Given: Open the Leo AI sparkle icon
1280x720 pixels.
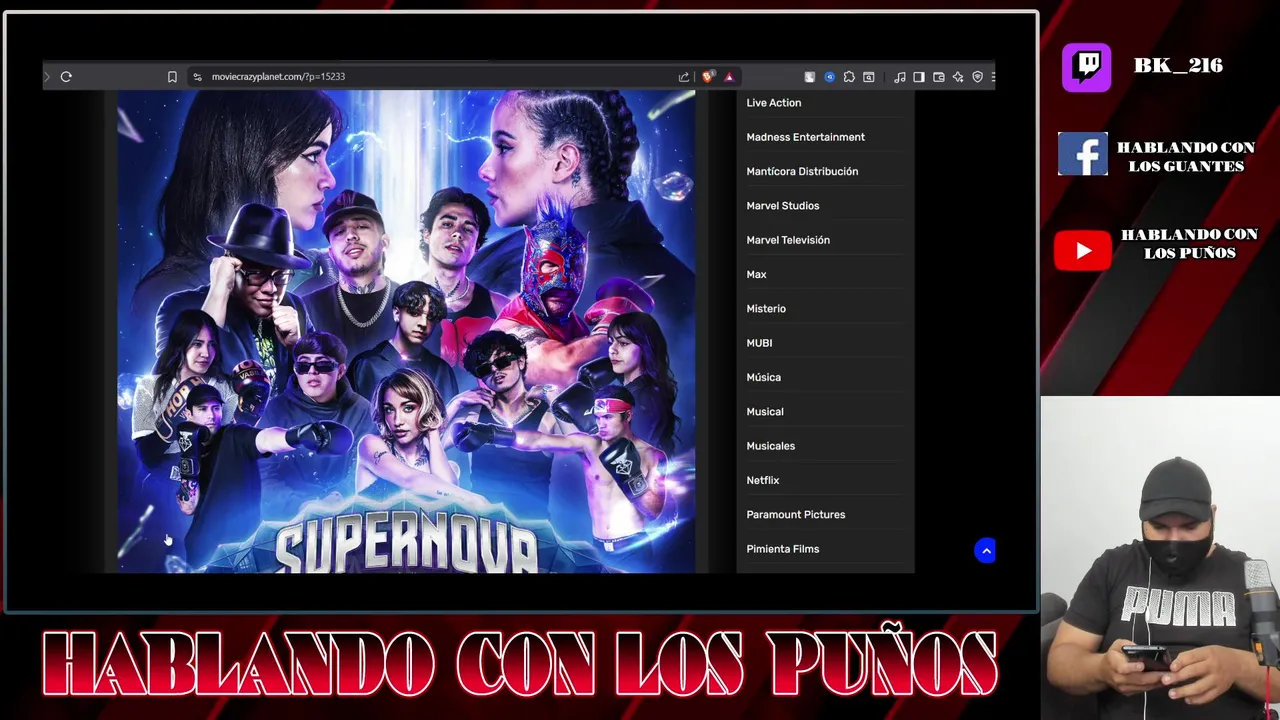Looking at the screenshot, I should pos(958,77).
